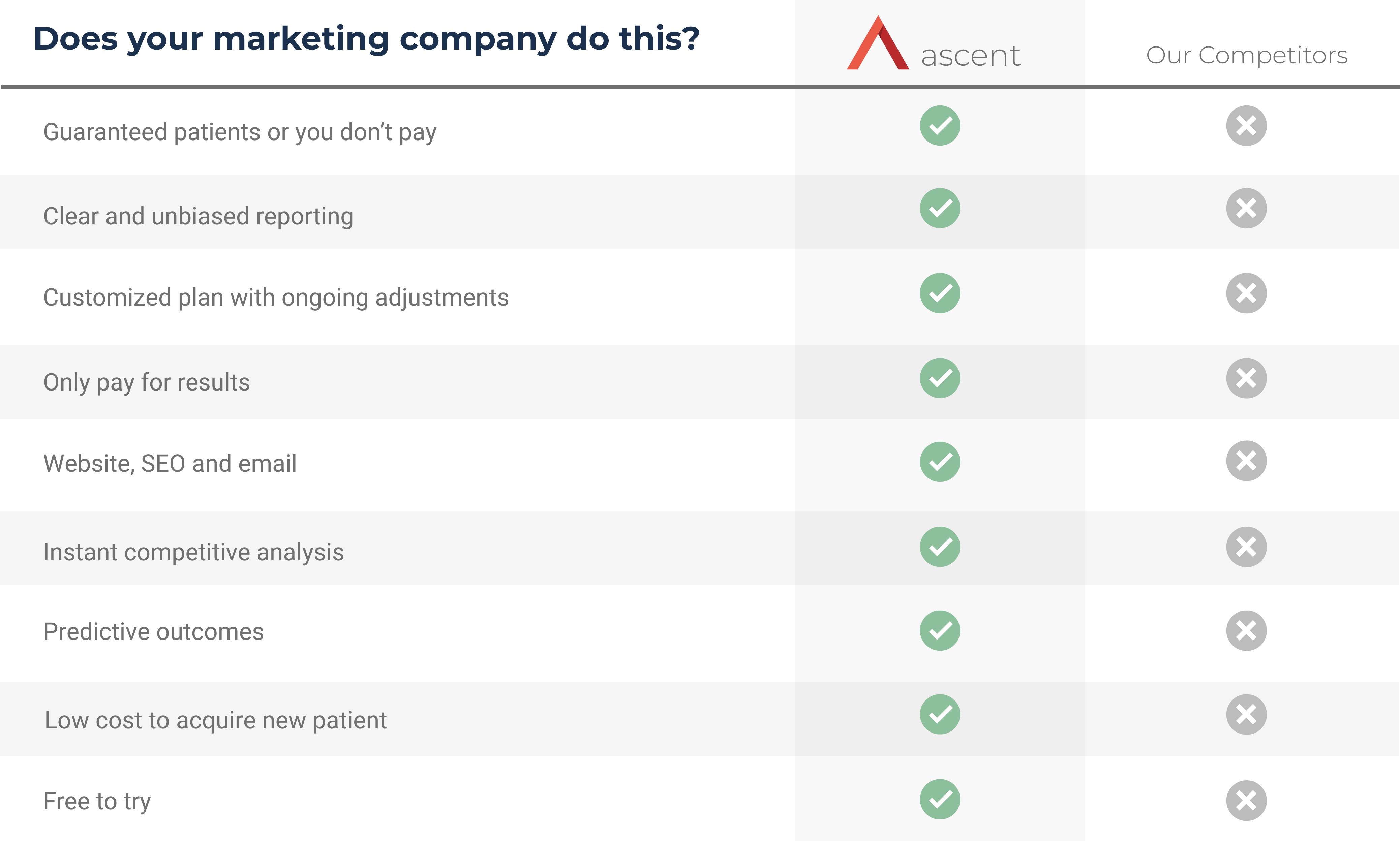Viewport: 1400px width, 841px height.
Task: Click 'Predictive outcomes' feature text
Action: (154, 632)
